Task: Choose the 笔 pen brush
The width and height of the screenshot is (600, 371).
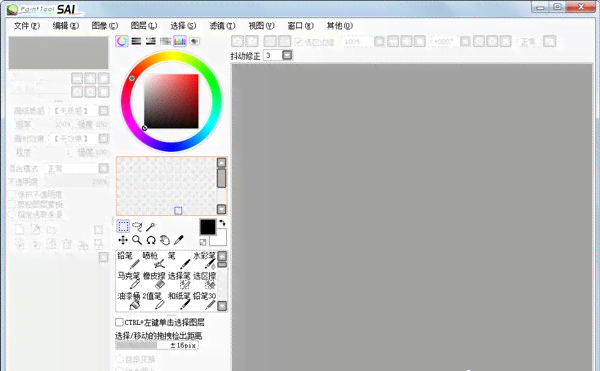Action: (x=179, y=260)
